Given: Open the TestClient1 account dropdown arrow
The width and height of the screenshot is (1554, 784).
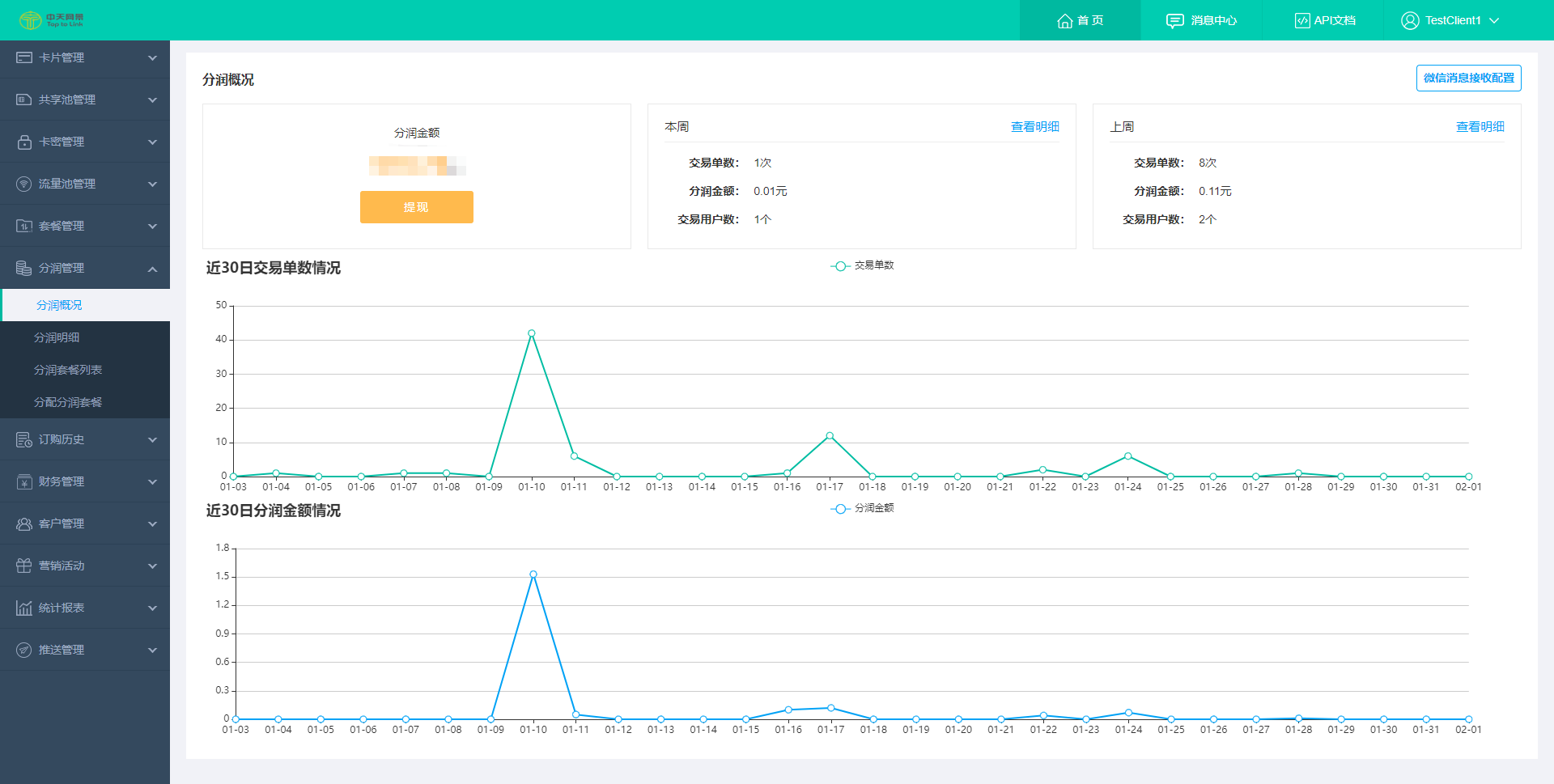Looking at the screenshot, I should click(1494, 21).
